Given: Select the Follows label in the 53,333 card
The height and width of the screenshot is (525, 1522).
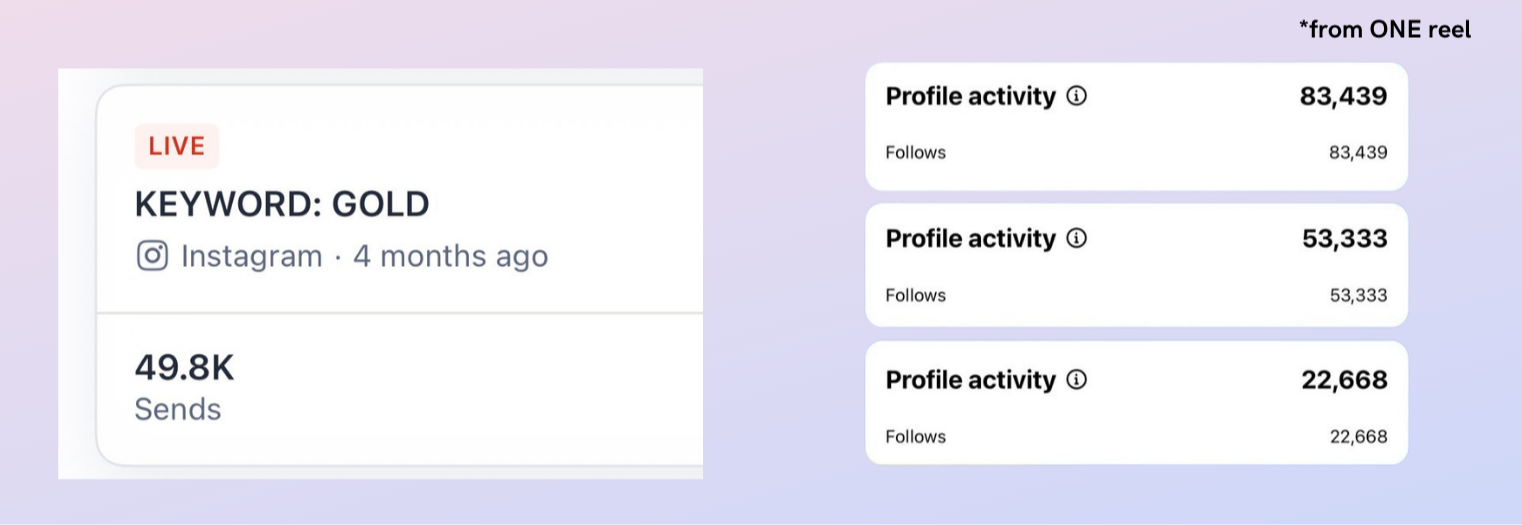Looking at the screenshot, I should coord(915,295).
